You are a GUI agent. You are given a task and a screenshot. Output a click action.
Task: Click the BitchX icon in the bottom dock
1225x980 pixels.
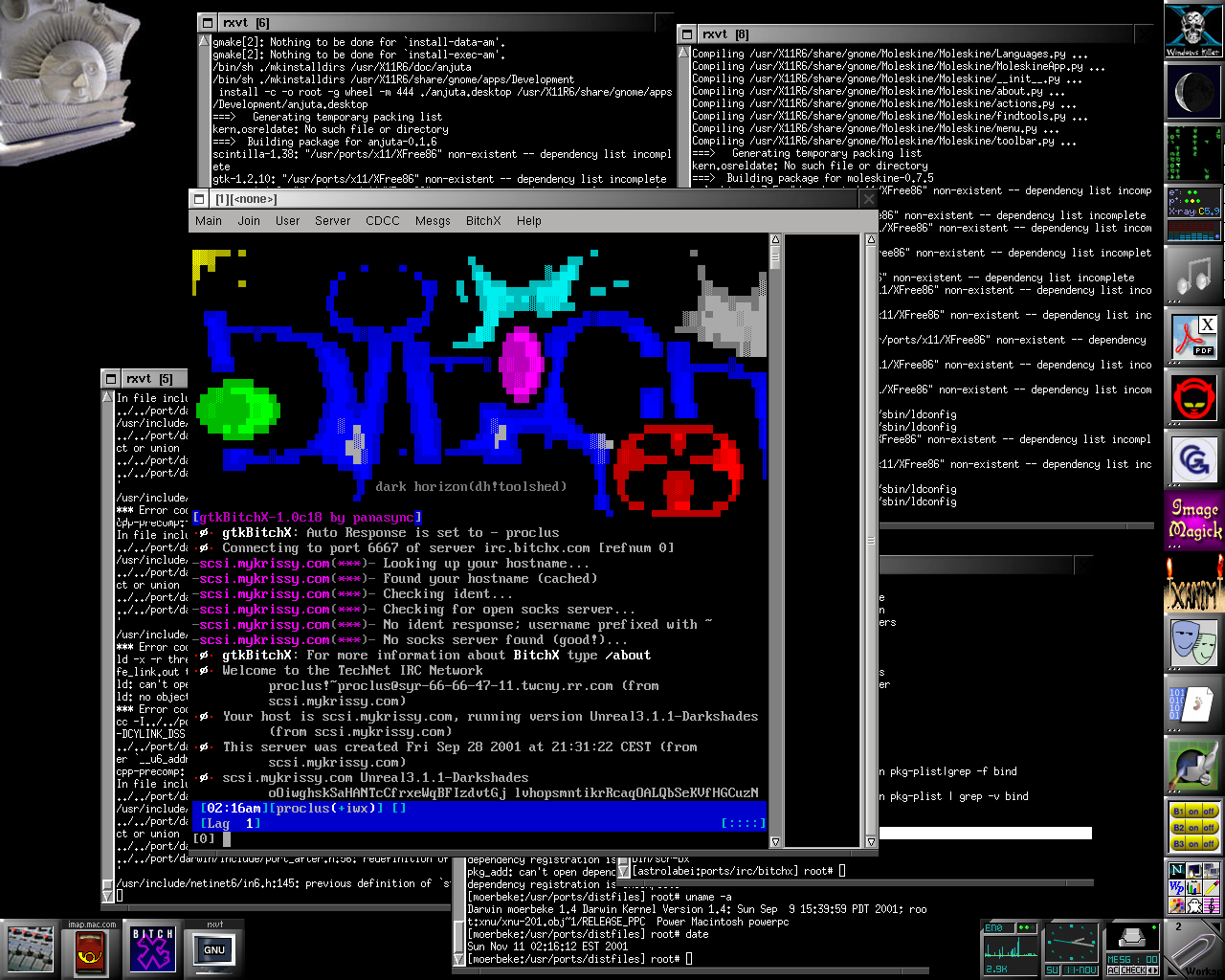click(153, 949)
